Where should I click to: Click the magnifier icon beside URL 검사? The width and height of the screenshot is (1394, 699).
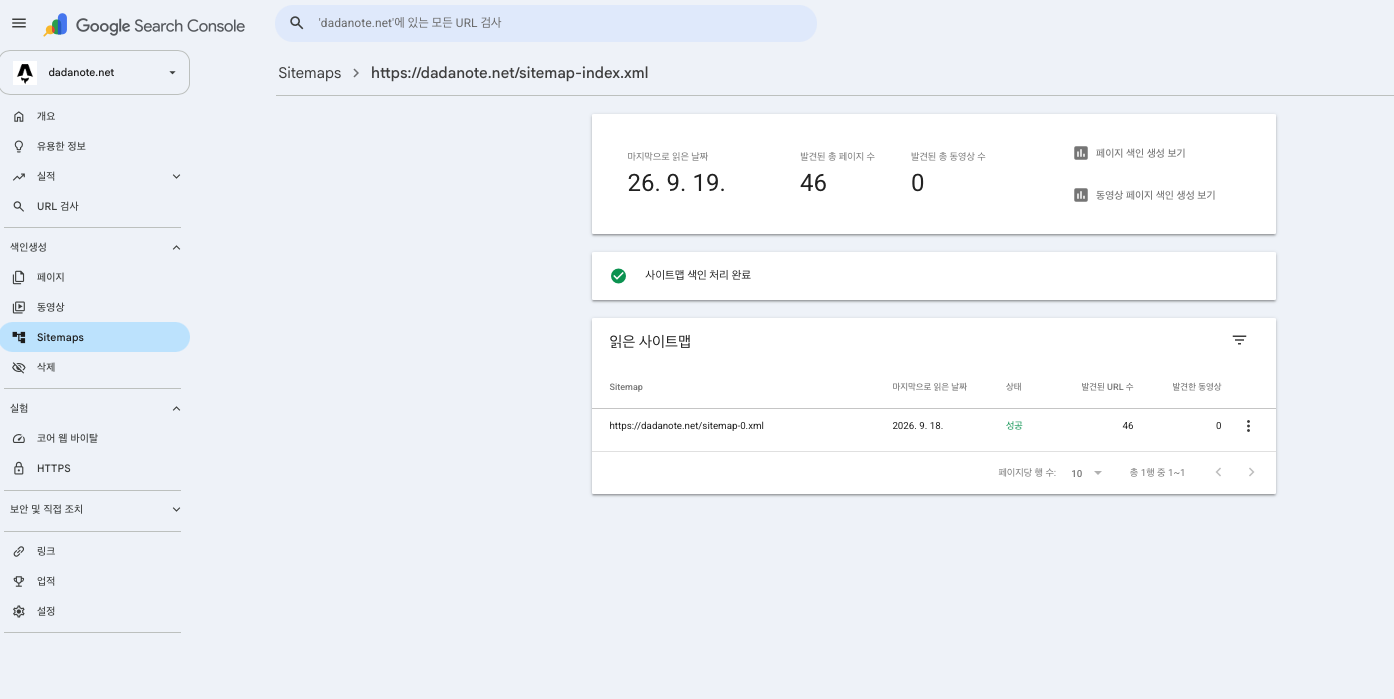(x=19, y=206)
